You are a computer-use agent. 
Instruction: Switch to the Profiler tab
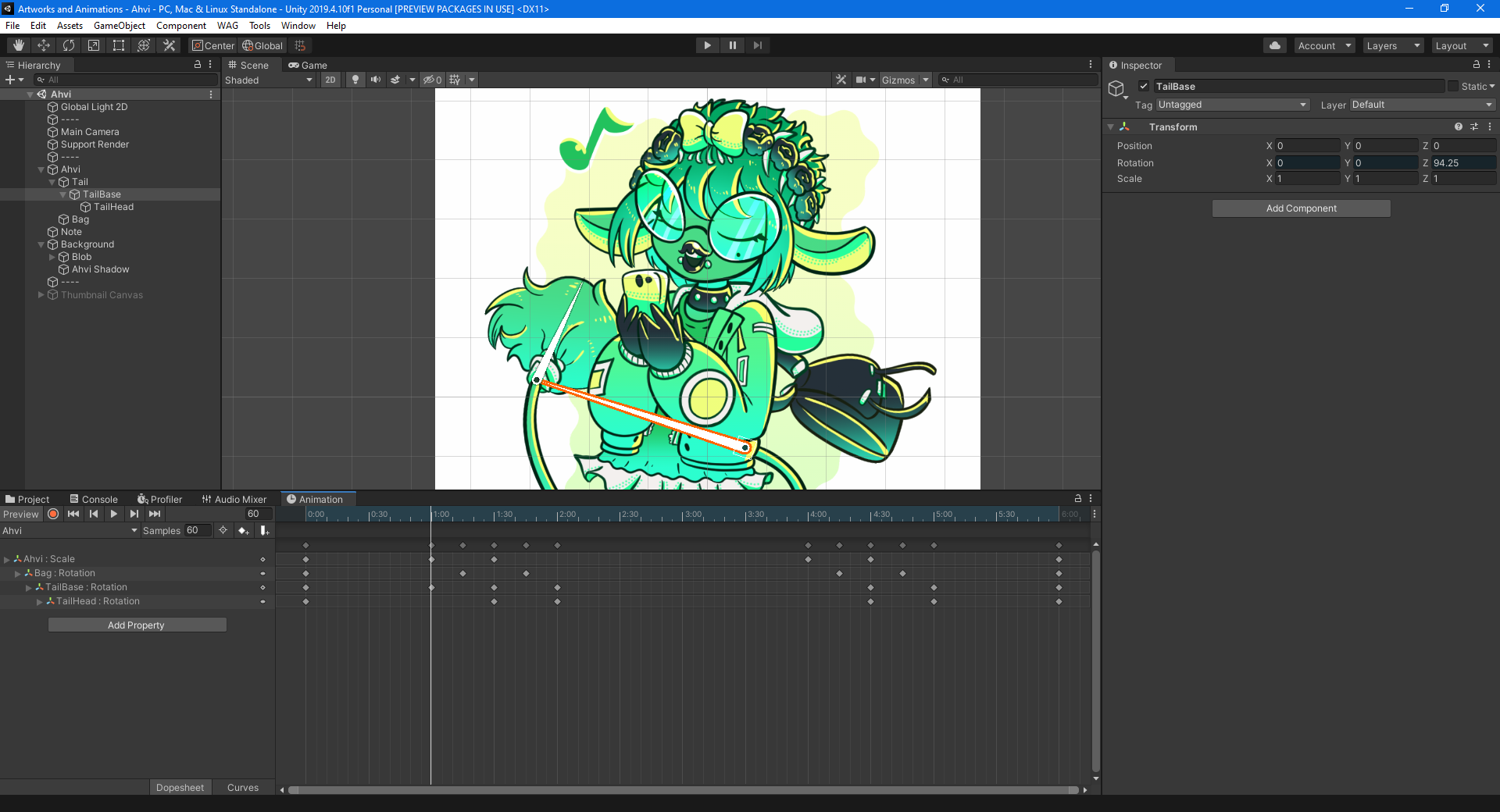(160, 499)
